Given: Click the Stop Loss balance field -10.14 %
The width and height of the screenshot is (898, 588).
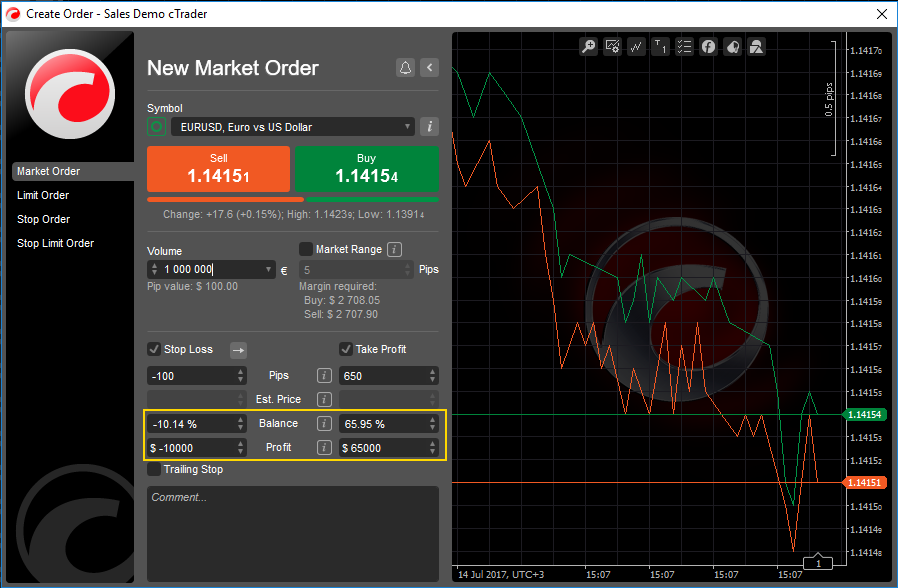Looking at the screenshot, I should (x=196, y=424).
